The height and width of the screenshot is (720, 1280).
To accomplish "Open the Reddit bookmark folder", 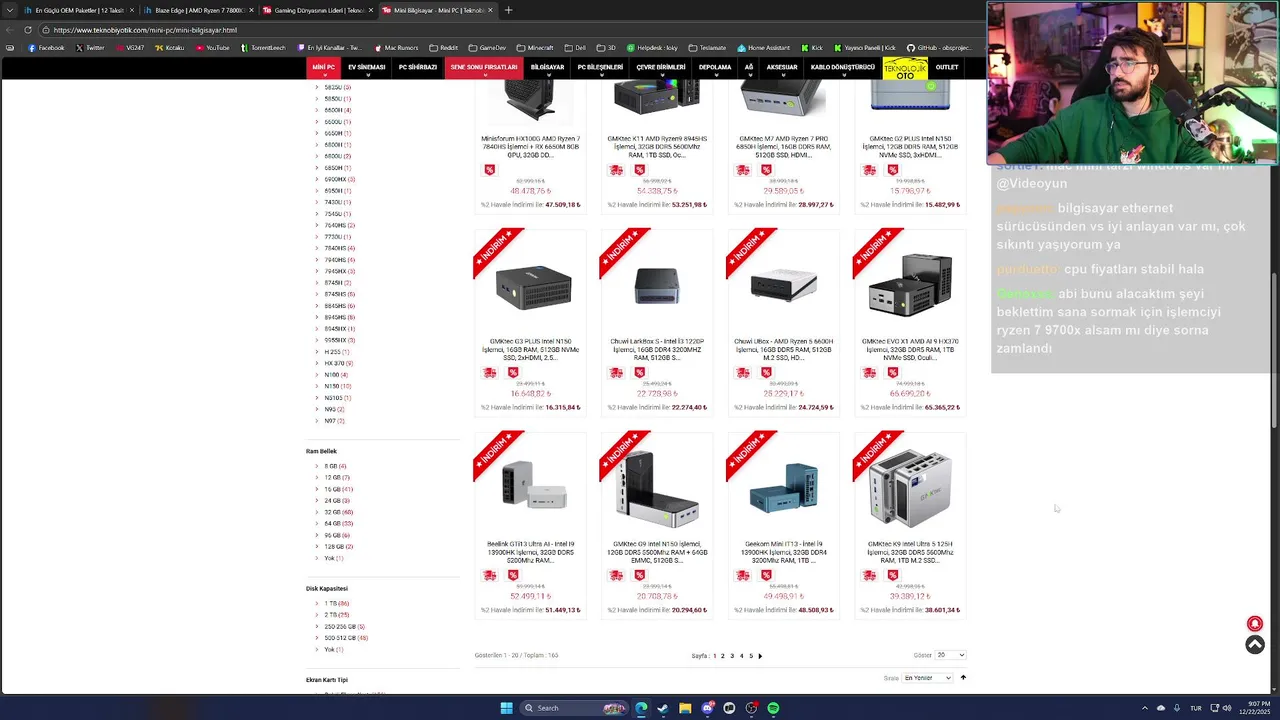I will coord(443,48).
